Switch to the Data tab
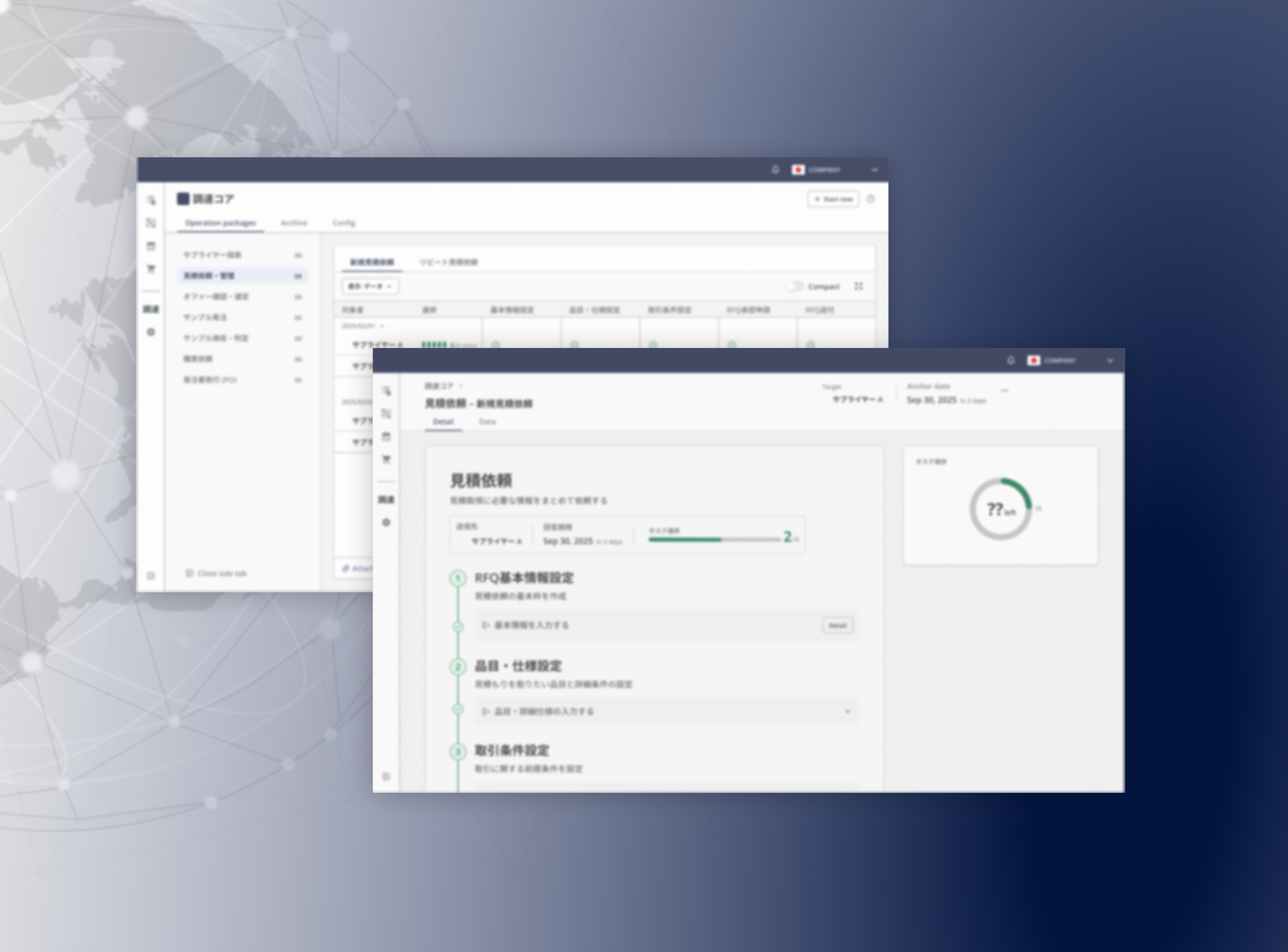1288x952 pixels. pyautogui.click(x=487, y=421)
